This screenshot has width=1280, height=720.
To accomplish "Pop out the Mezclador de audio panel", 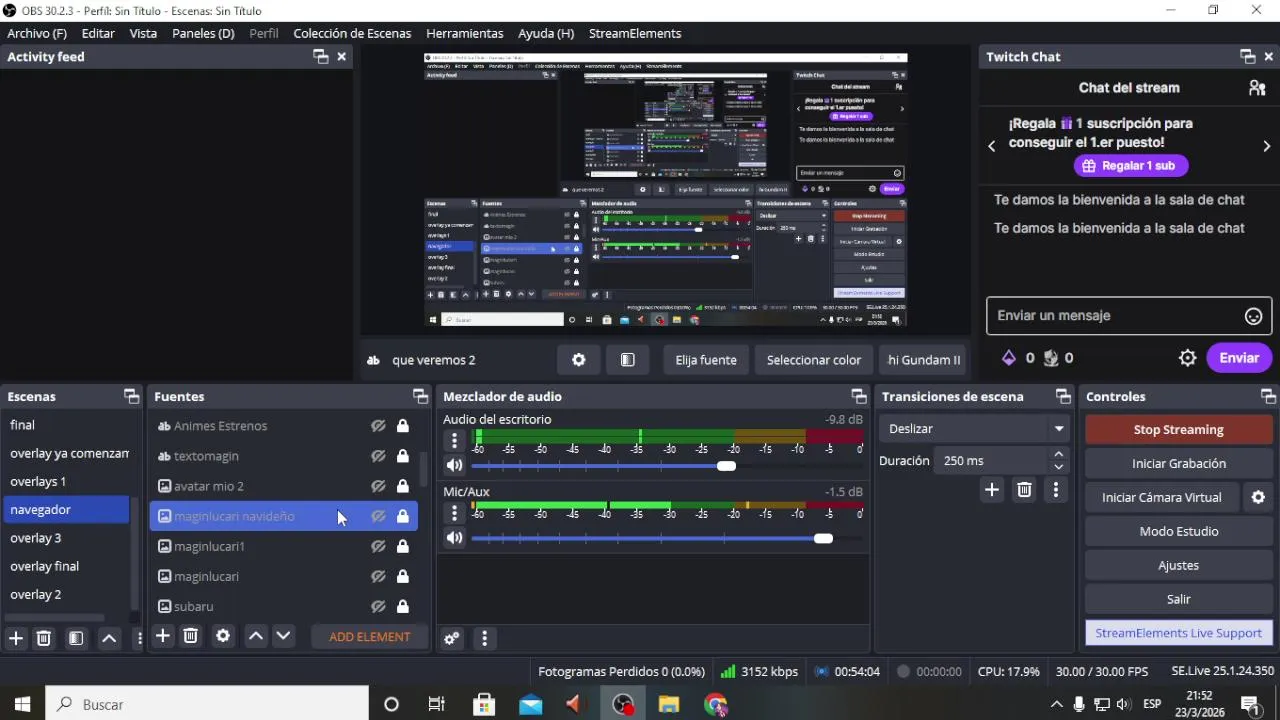I will (858, 397).
